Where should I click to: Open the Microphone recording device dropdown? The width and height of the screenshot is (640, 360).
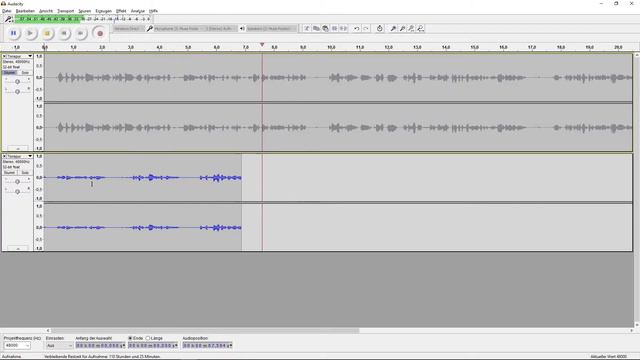coord(177,29)
